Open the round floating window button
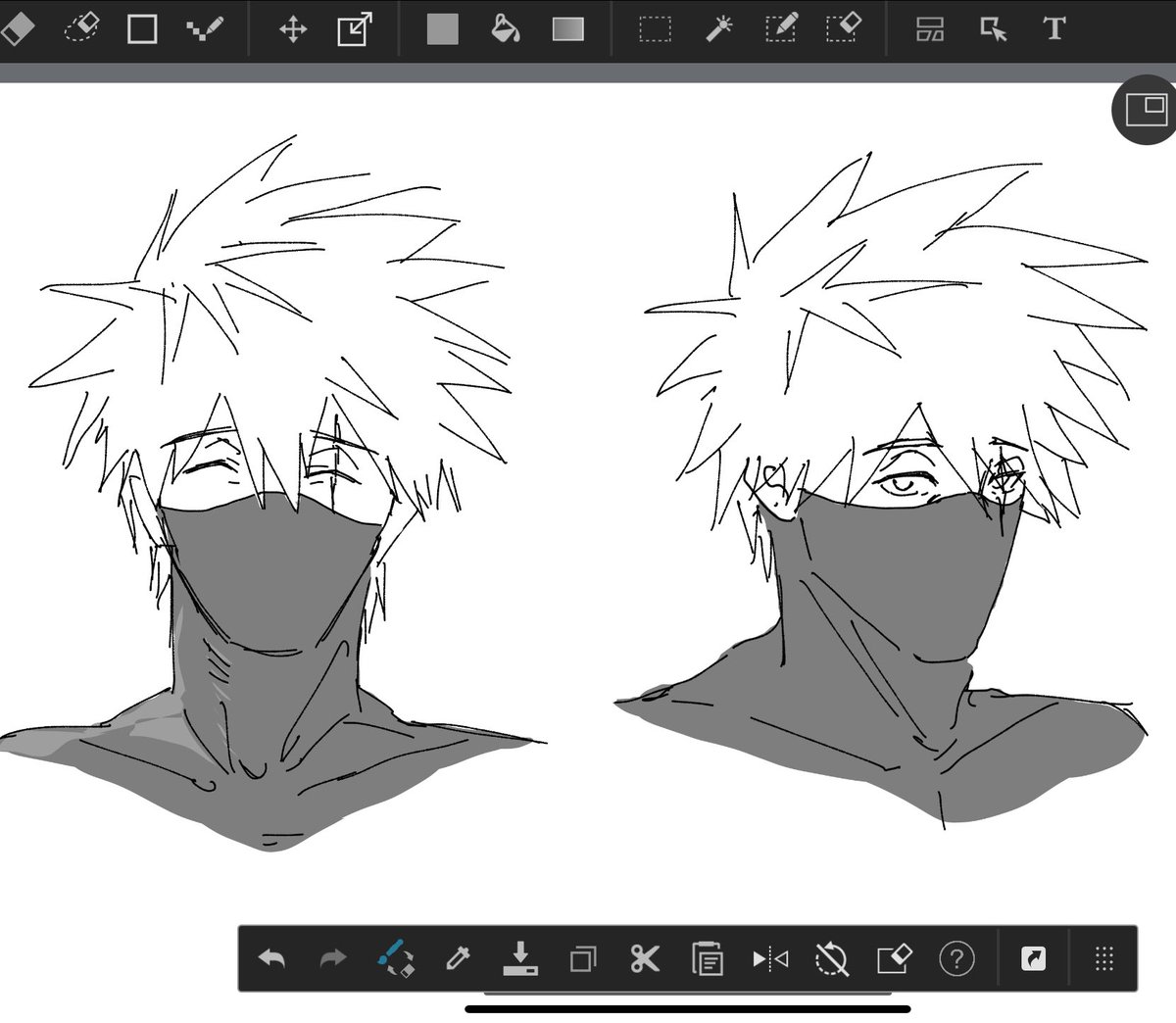1176x1023 pixels. click(x=1146, y=110)
